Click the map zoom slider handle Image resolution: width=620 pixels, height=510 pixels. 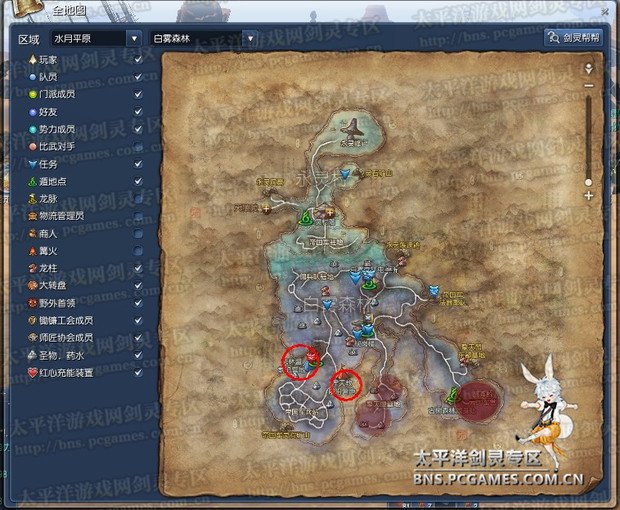pos(588,182)
